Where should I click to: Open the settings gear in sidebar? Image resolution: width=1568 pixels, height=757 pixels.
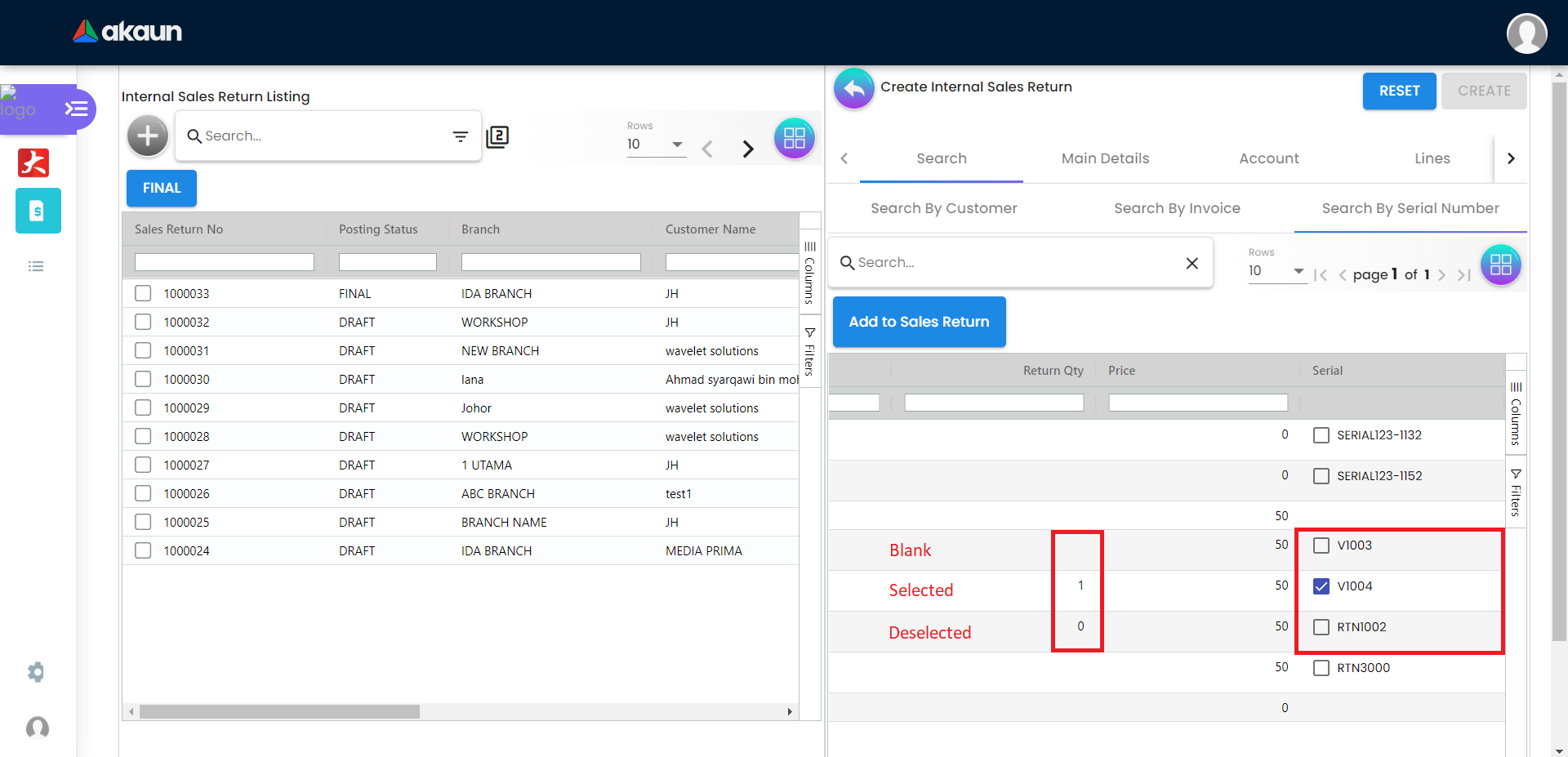36,672
